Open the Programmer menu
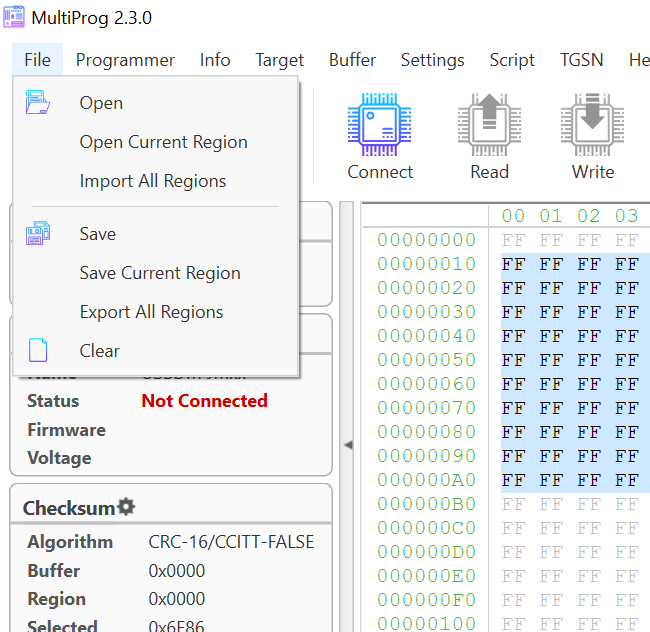 point(125,60)
